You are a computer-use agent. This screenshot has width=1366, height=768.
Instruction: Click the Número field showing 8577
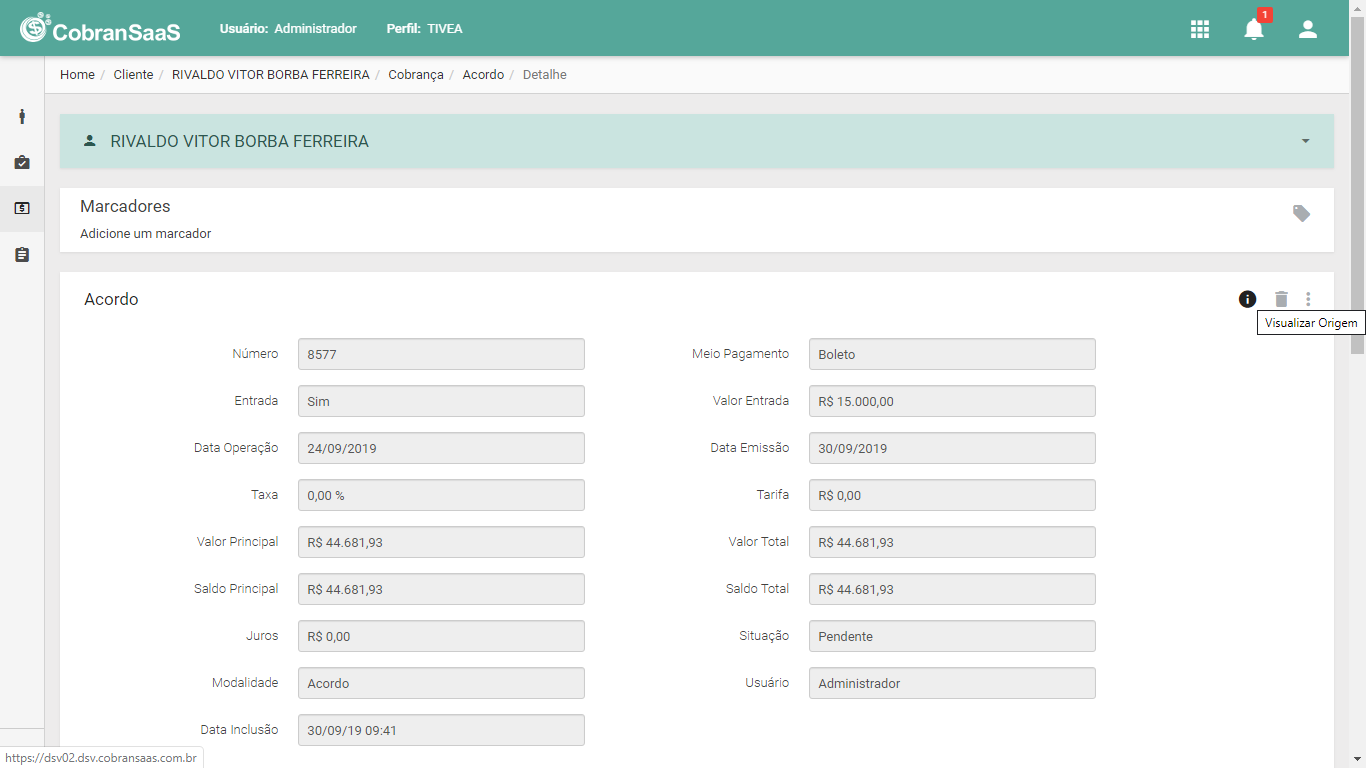tap(441, 354)
